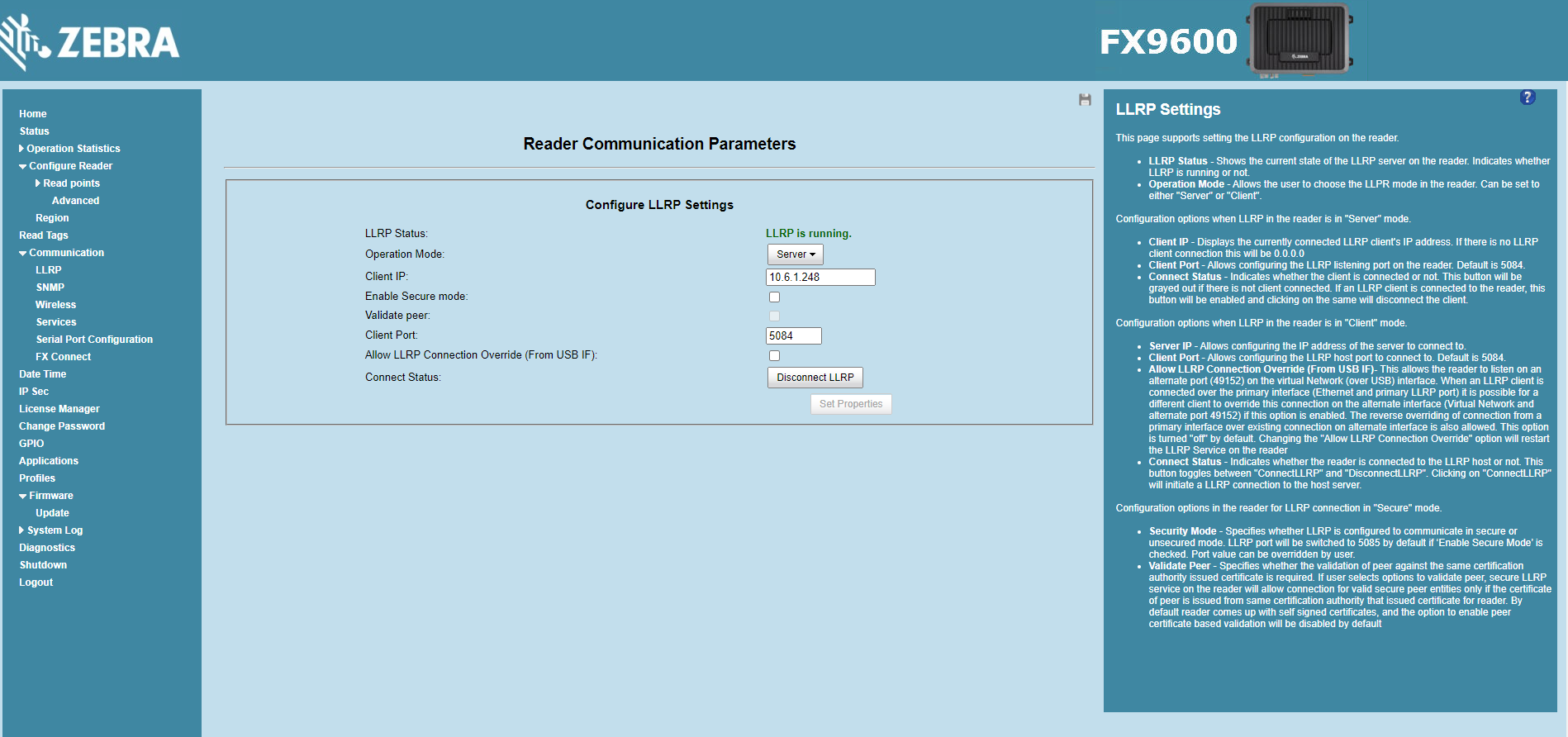
Task: Open Change Password page
Action: pyautogui.click(x=62, y=426)
